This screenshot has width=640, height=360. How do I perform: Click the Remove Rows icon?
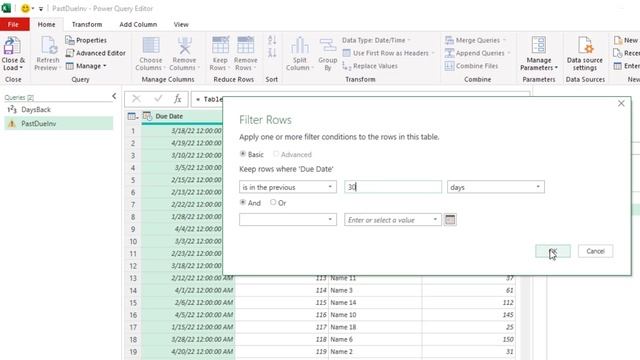click(246, 45)
